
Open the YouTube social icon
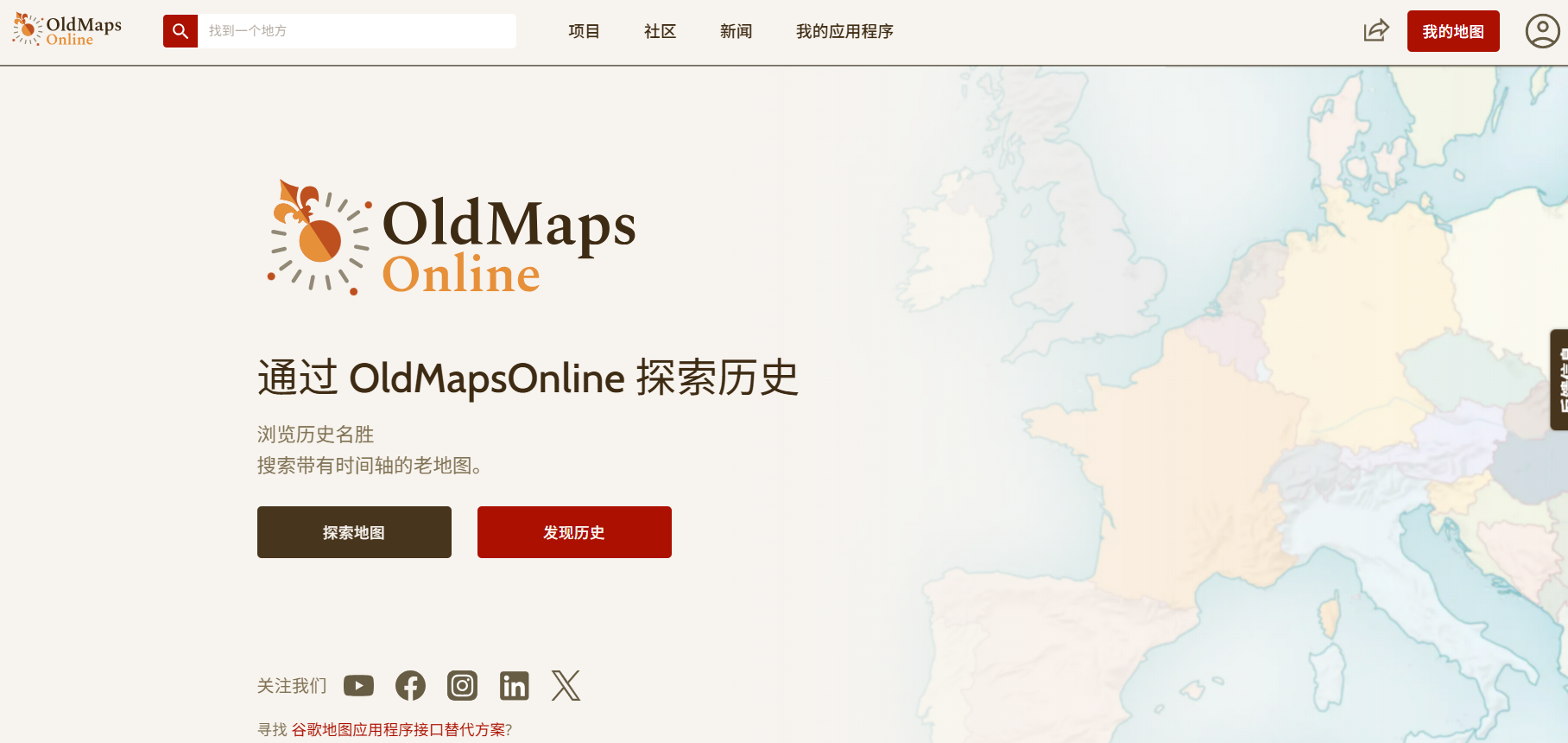coord(358,686)
